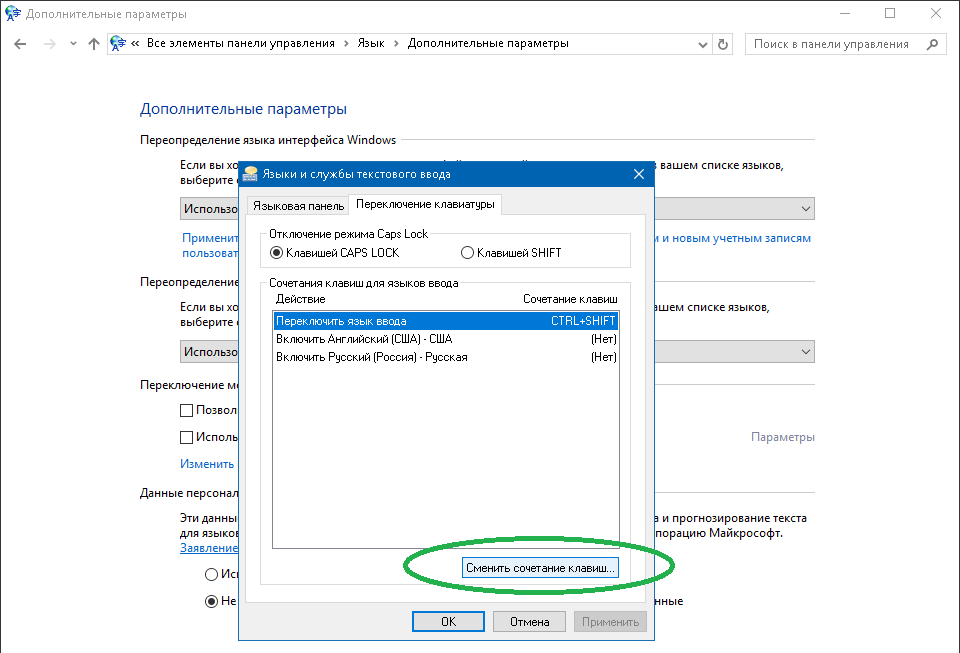Toggle the 'Исполь...' checkbox

[x=187, y=438]
